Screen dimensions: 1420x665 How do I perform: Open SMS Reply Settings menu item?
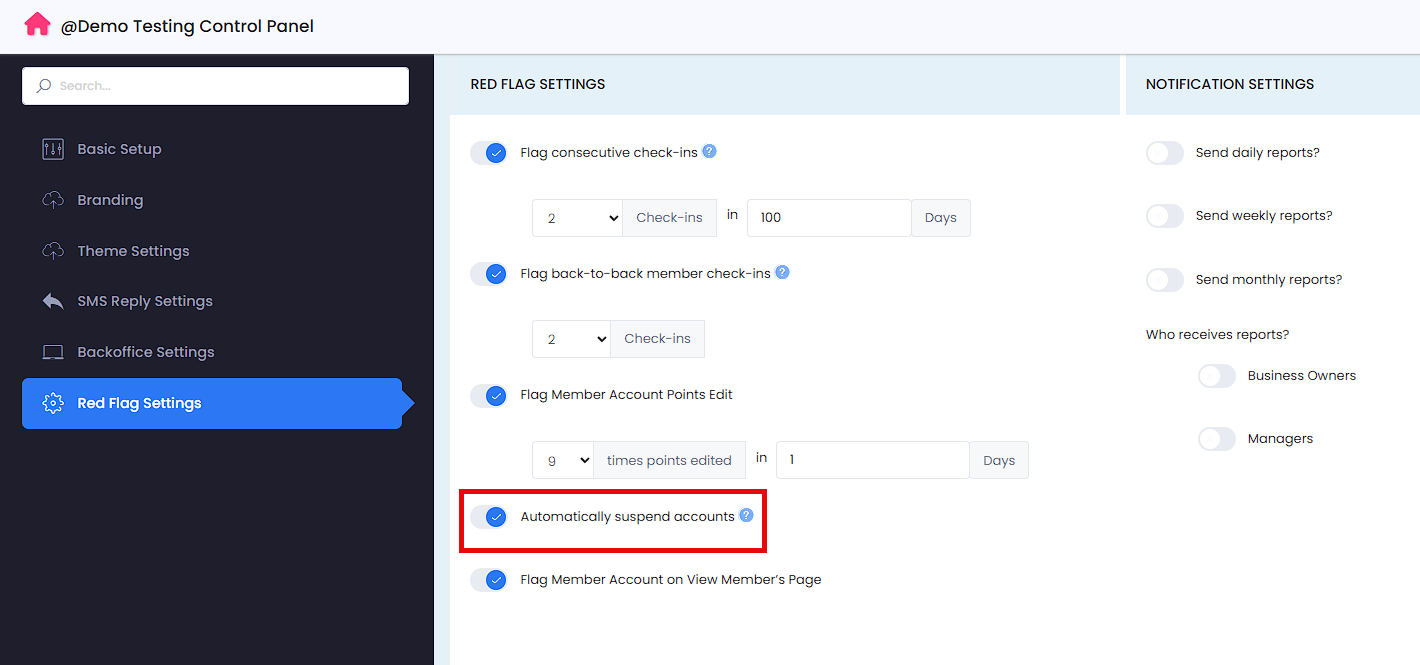(x=212, y=301)
